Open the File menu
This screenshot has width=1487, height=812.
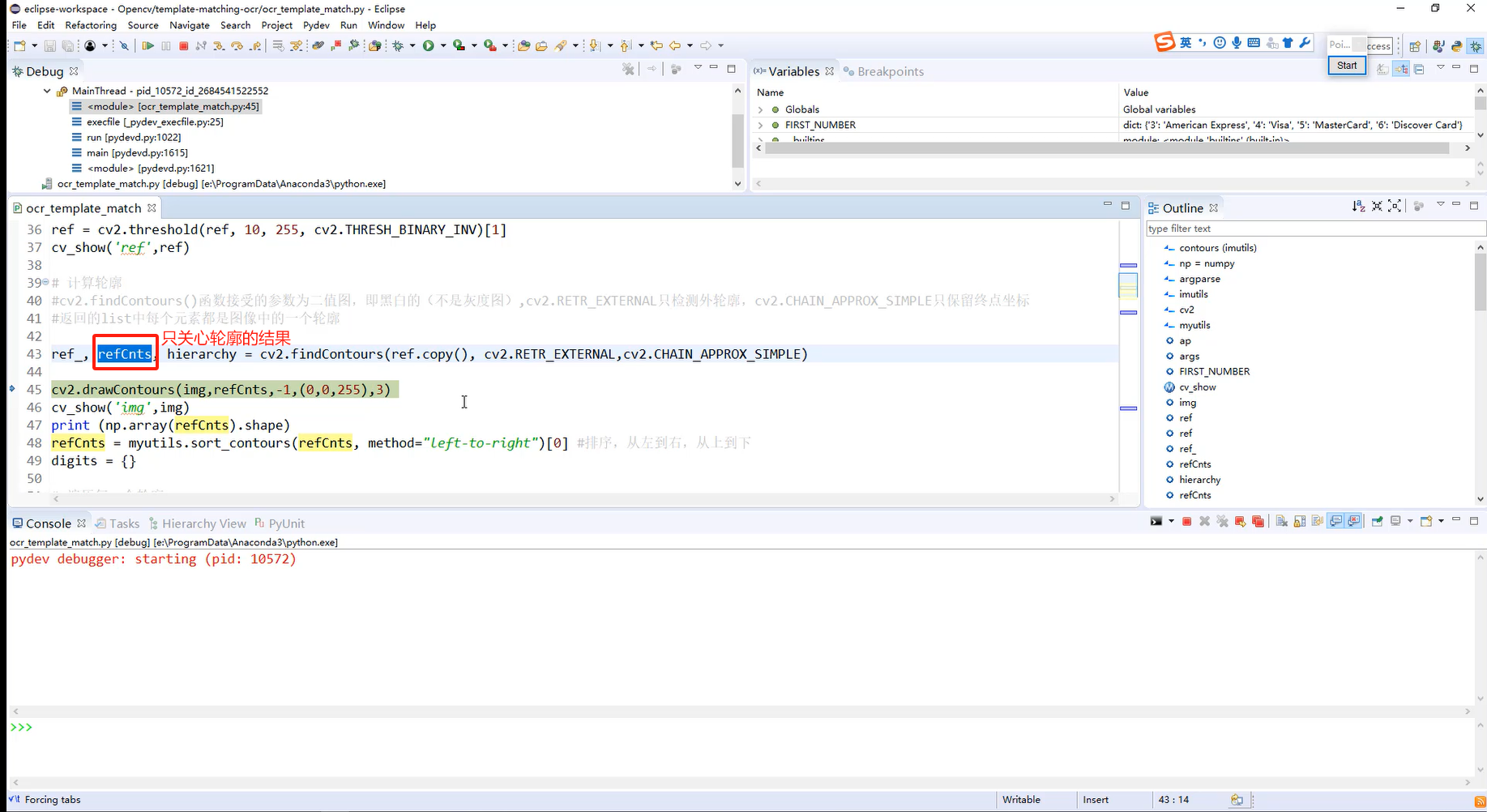click(19, 25)
